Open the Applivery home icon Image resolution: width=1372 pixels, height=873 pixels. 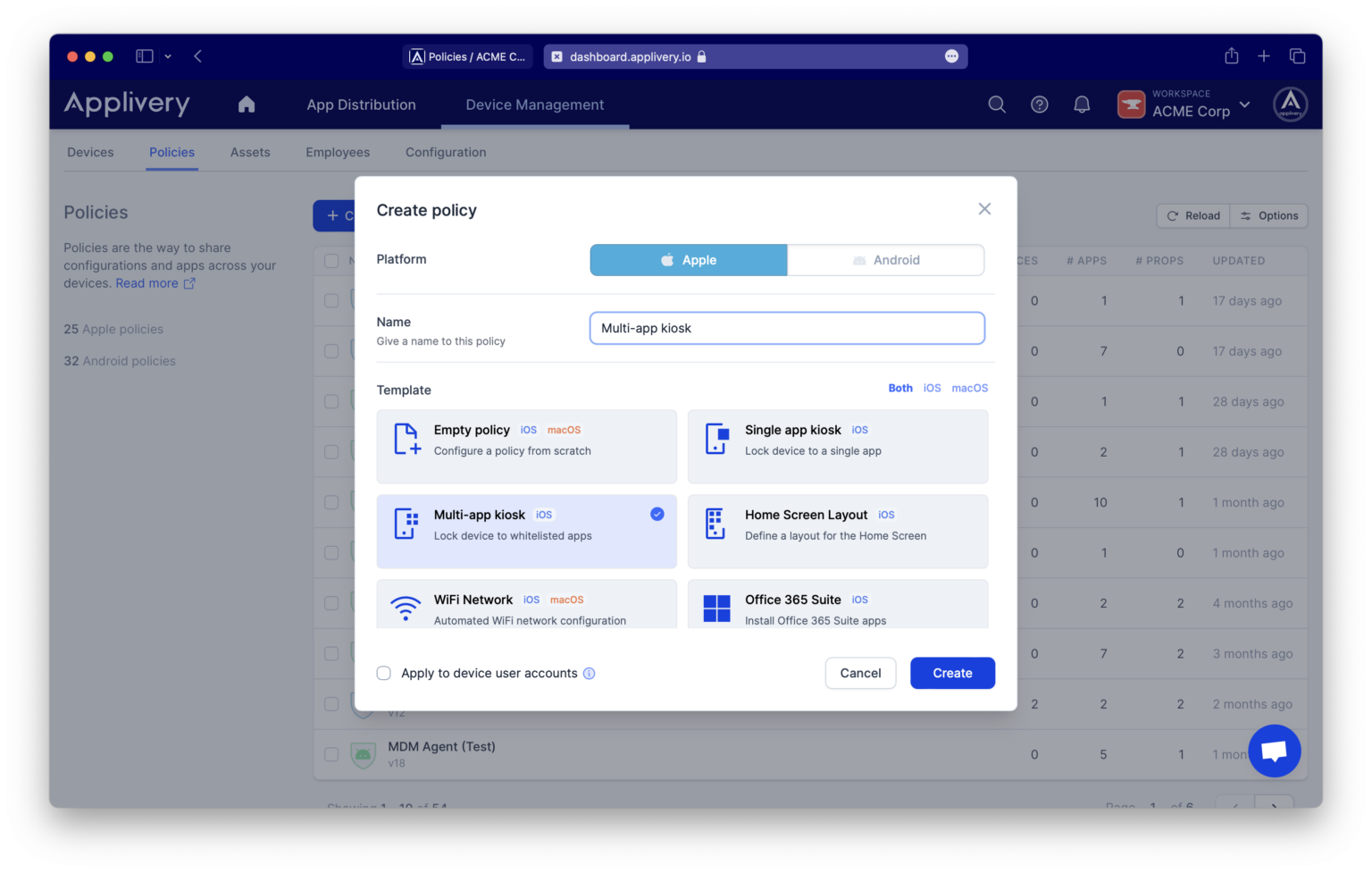click(247, 105)
